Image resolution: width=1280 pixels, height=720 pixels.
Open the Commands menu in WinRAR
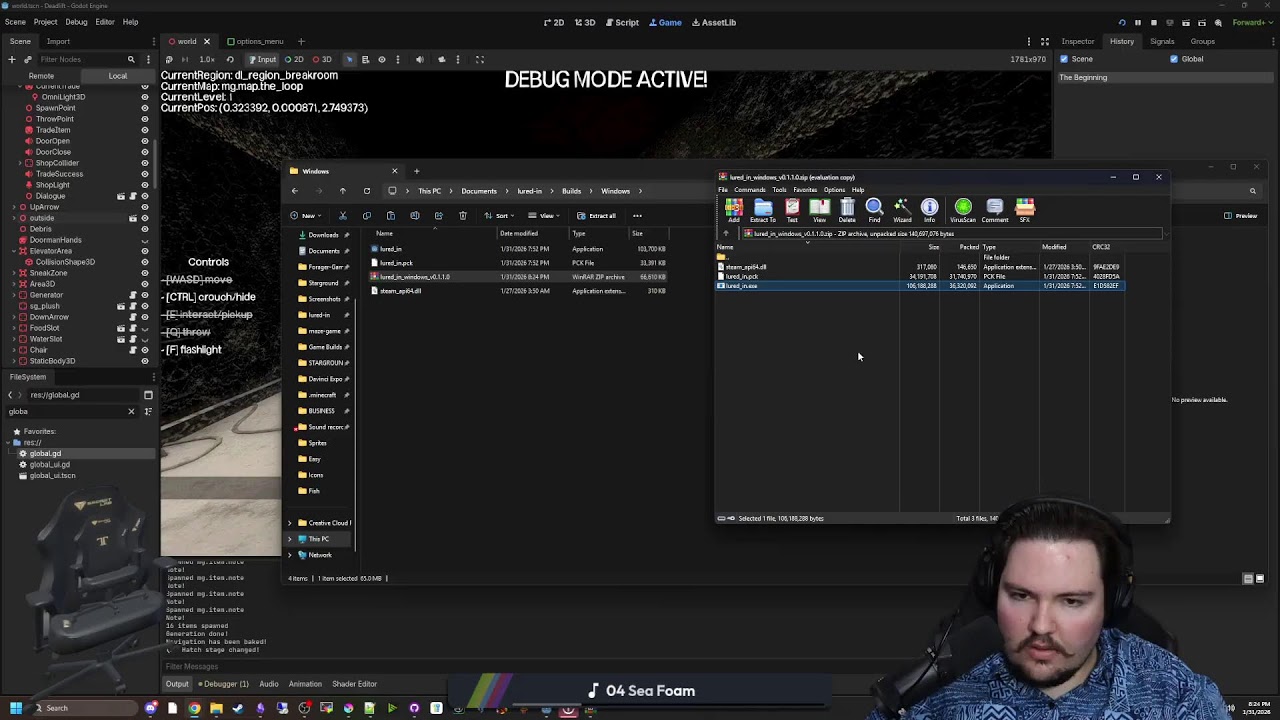tap(749, 190)
